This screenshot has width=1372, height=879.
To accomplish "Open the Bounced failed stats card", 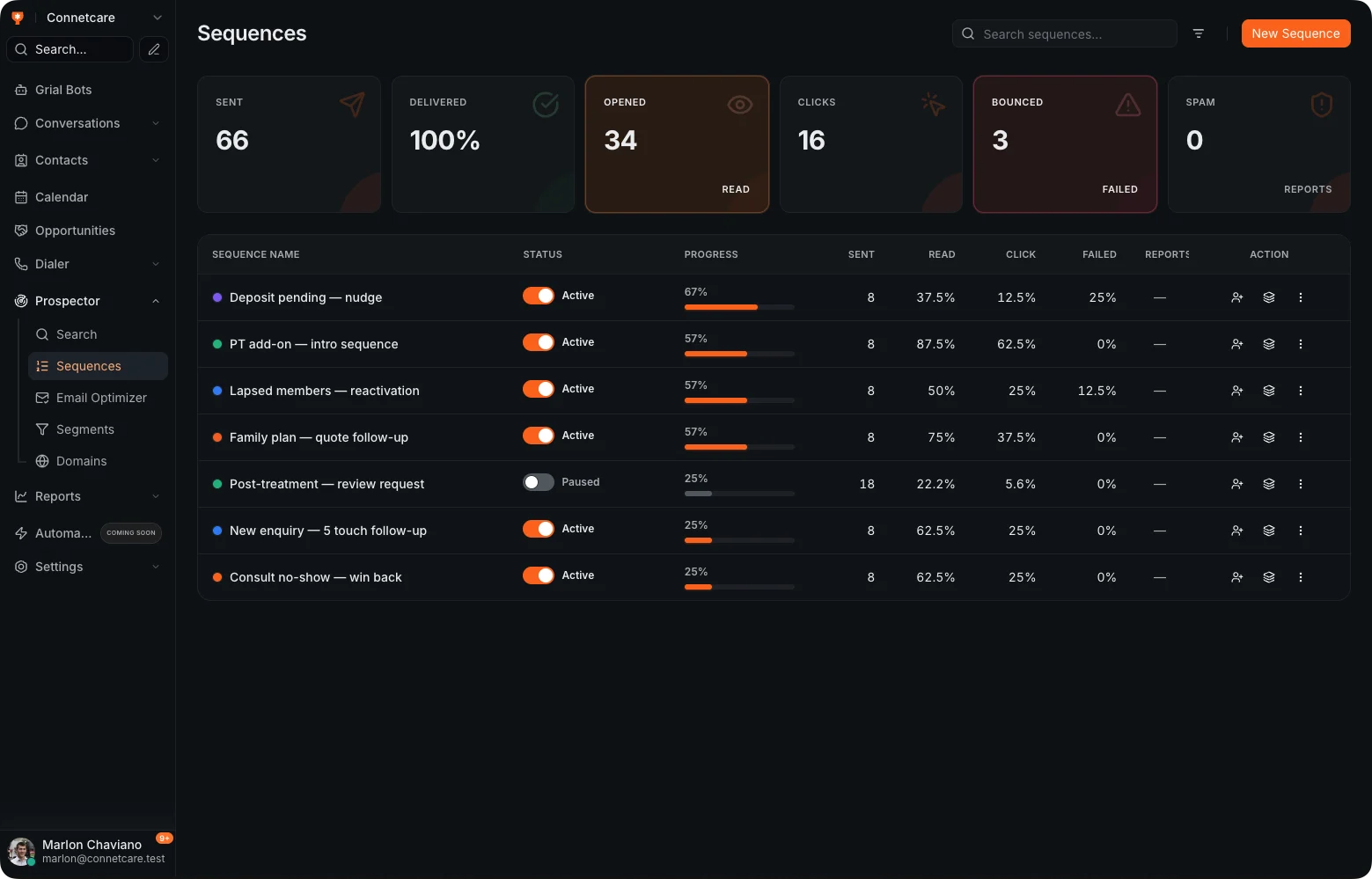I will click(x=1065, y=144).
